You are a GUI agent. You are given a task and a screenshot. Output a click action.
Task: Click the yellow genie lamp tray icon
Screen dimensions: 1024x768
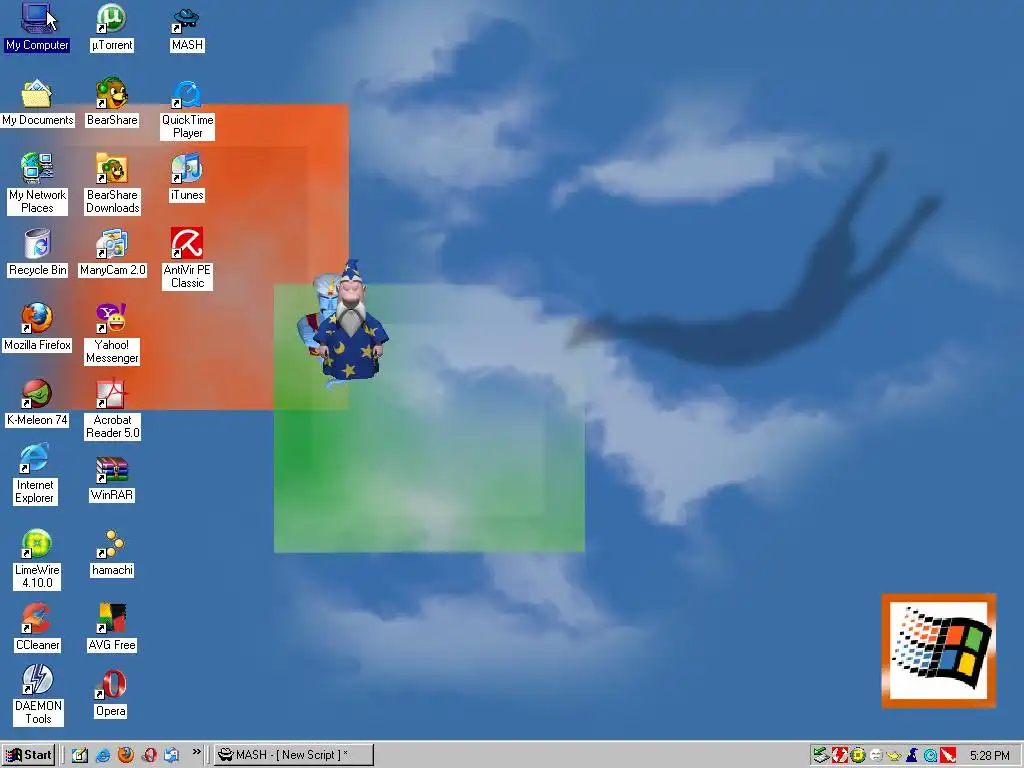[x=893, y=756]
